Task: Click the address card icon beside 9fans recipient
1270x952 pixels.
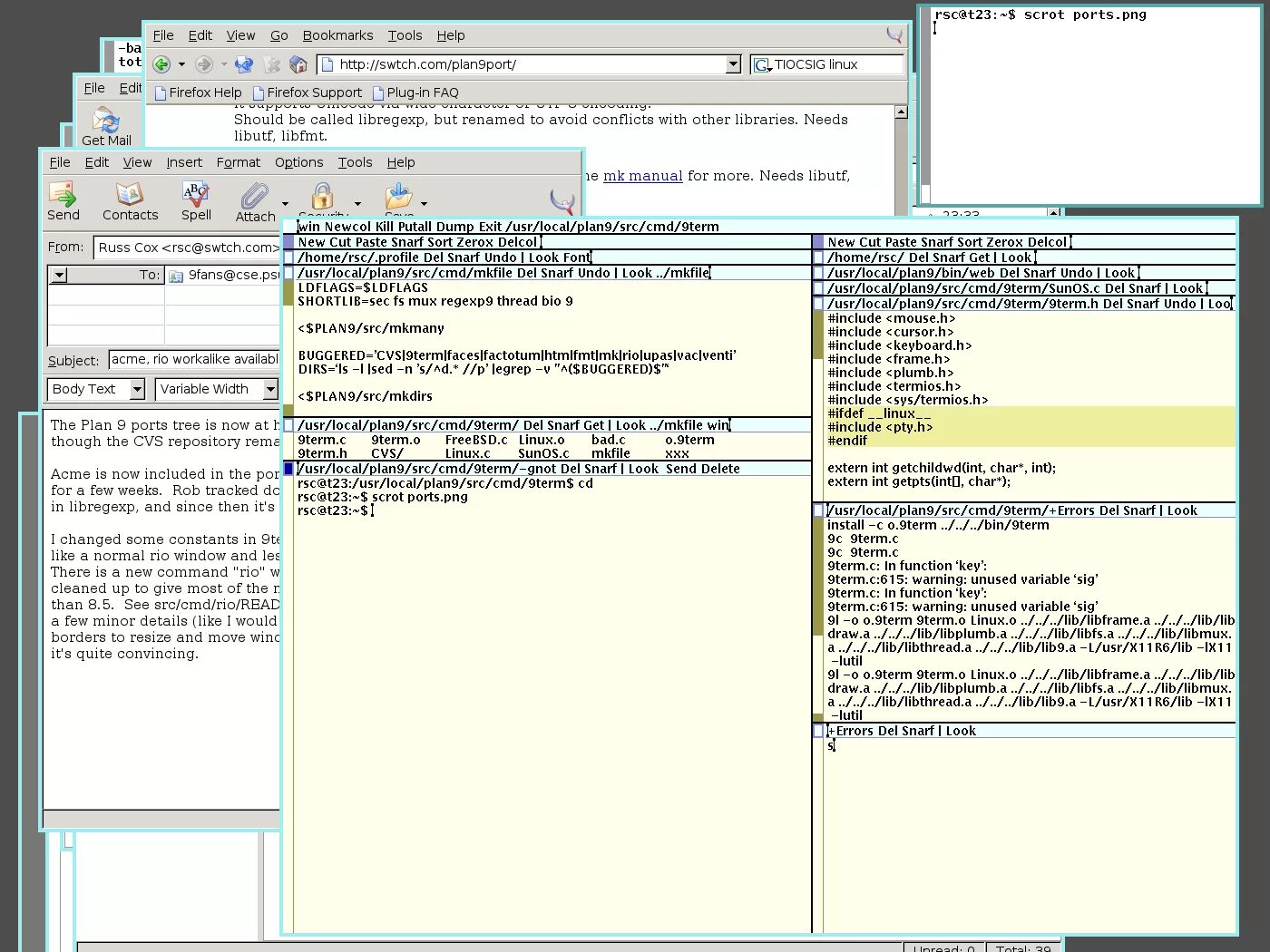Action: coord(176,276)
